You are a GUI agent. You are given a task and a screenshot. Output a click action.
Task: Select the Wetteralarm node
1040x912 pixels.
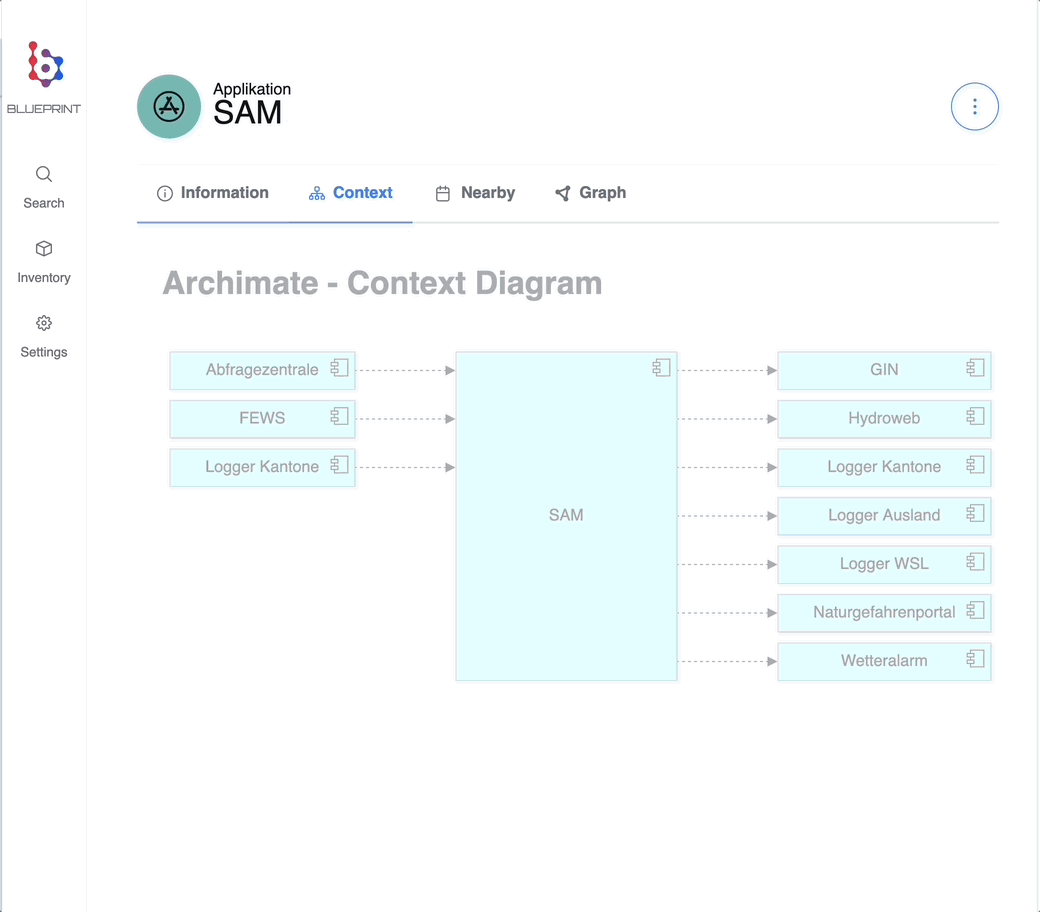884,661
